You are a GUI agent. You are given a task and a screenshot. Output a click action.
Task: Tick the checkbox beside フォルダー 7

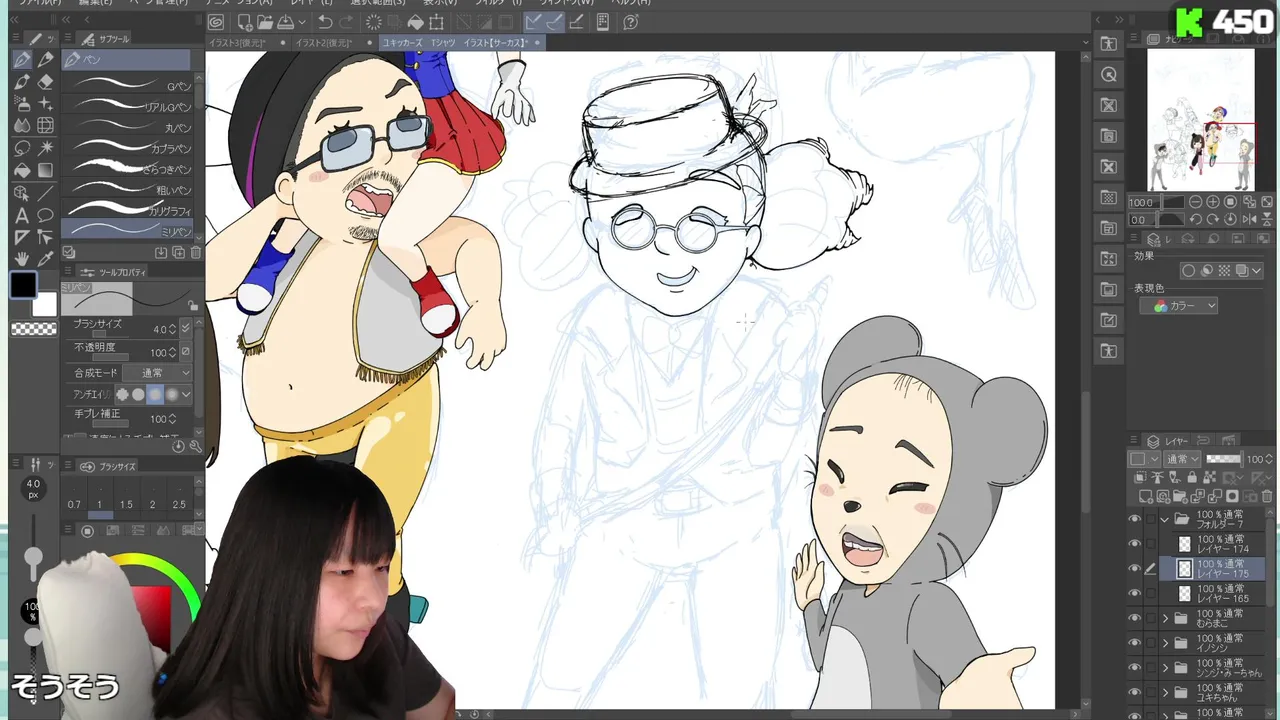[1151, 520]
